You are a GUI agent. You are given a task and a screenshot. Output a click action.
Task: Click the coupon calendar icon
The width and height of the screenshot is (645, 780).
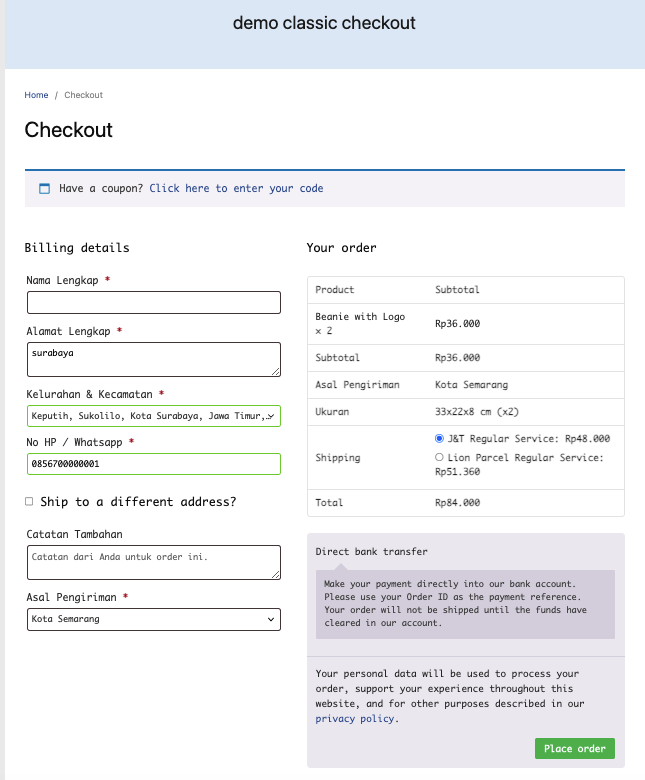pos(44,189)
